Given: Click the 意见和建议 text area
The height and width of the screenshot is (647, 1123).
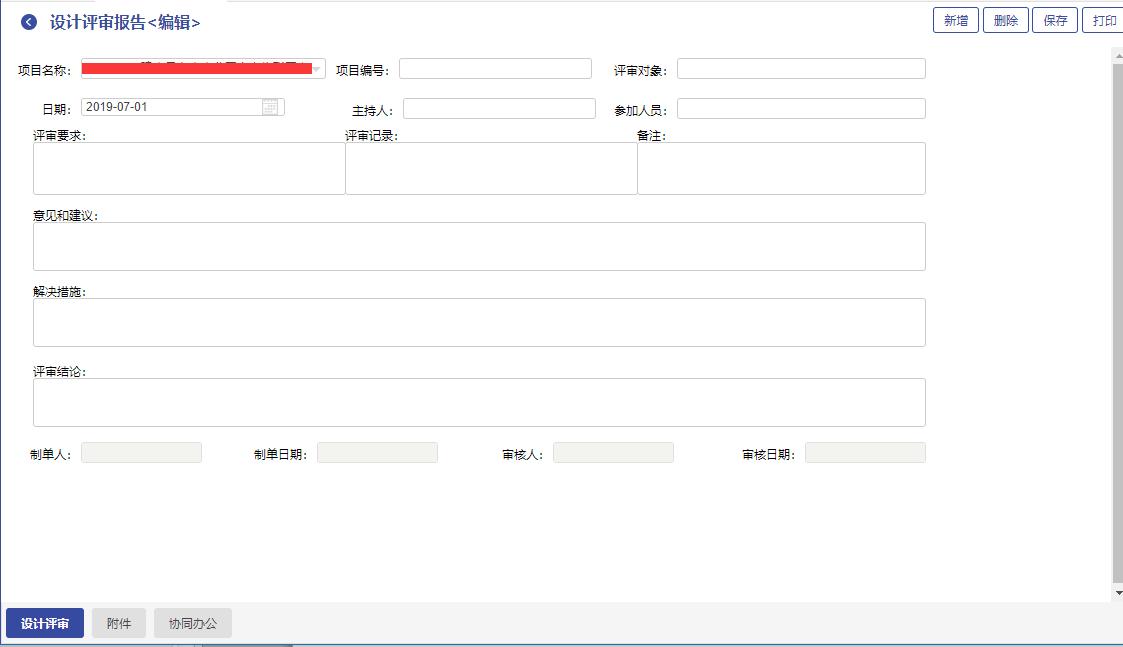Looking at the screenshot, I should point(479,246).
